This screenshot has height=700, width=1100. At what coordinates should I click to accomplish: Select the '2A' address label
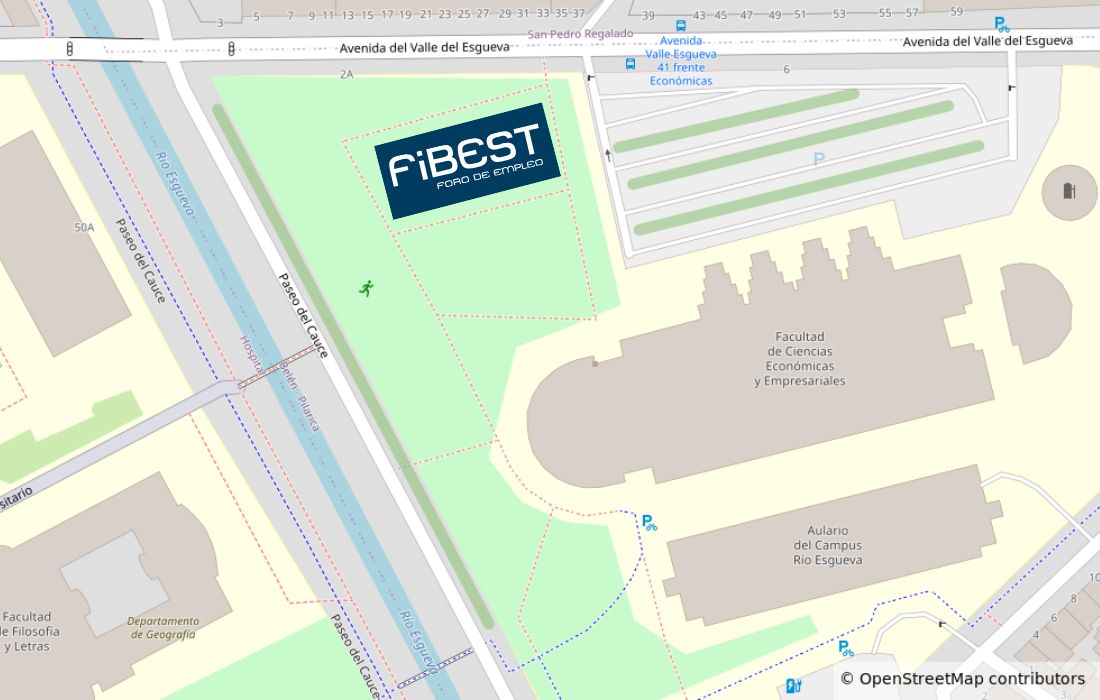point(347,74)
